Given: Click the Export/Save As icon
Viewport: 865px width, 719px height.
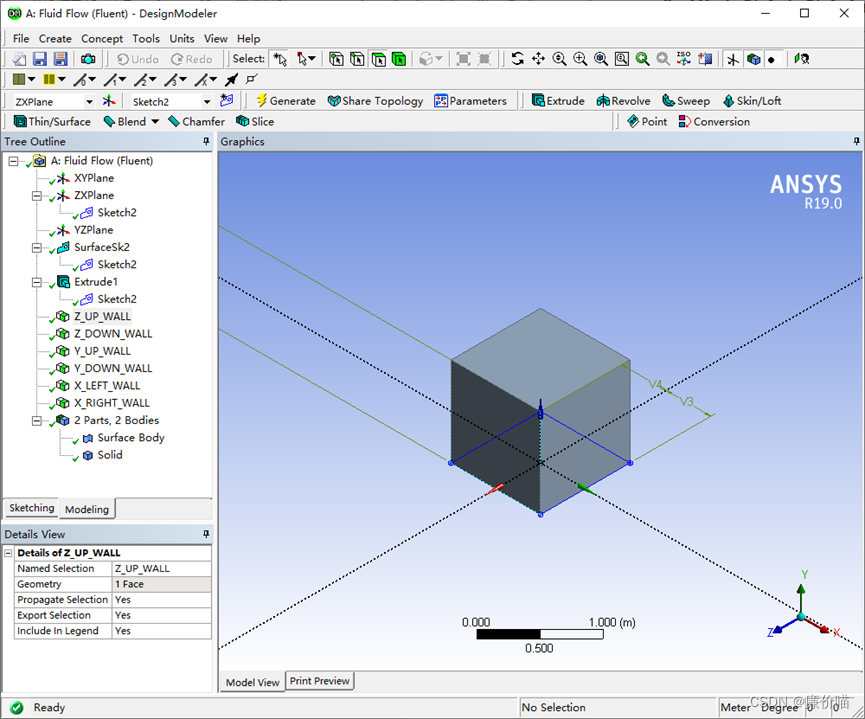Looking at the screenshot, I should [60, 59].
